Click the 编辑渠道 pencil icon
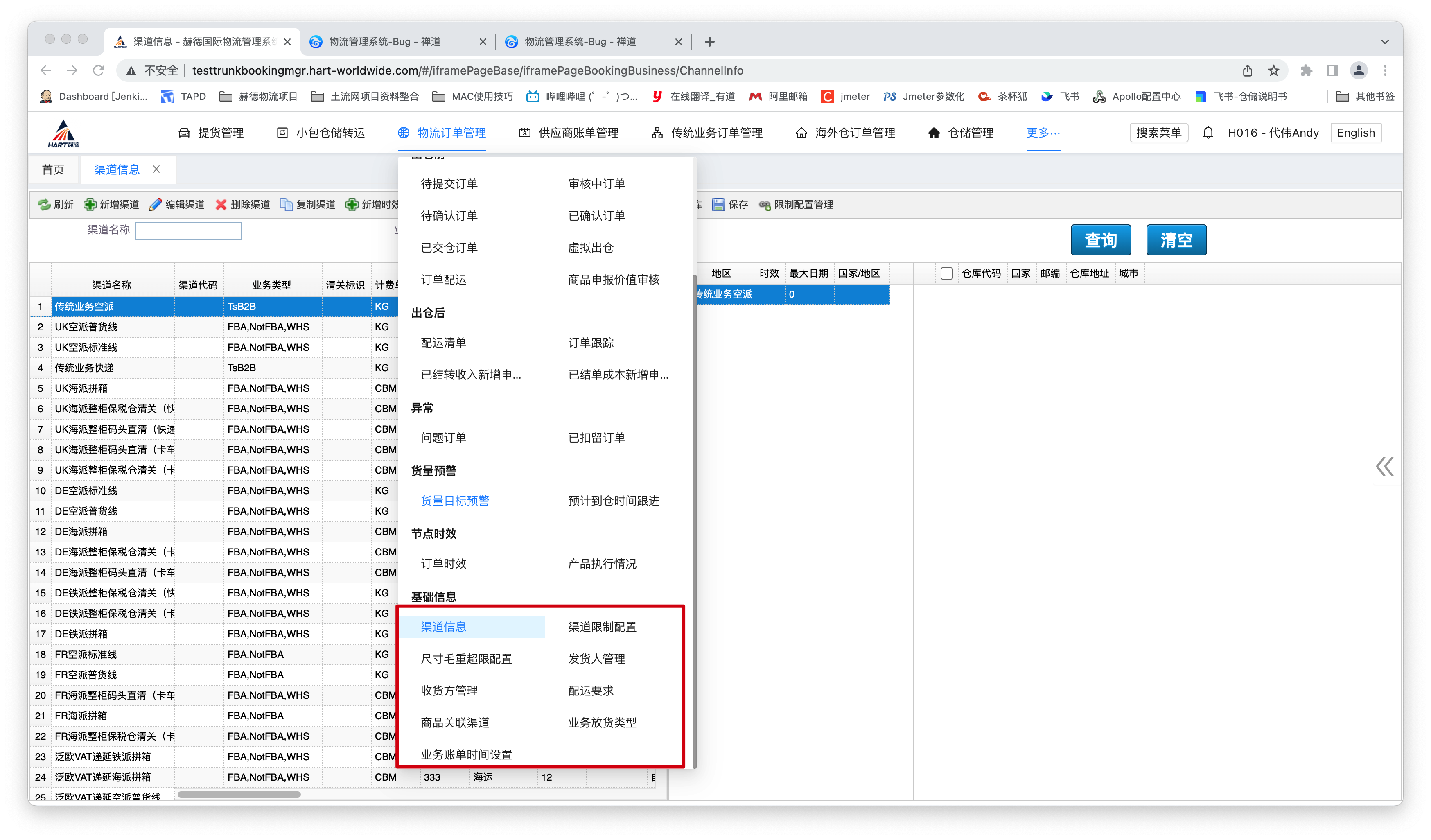 155,204
